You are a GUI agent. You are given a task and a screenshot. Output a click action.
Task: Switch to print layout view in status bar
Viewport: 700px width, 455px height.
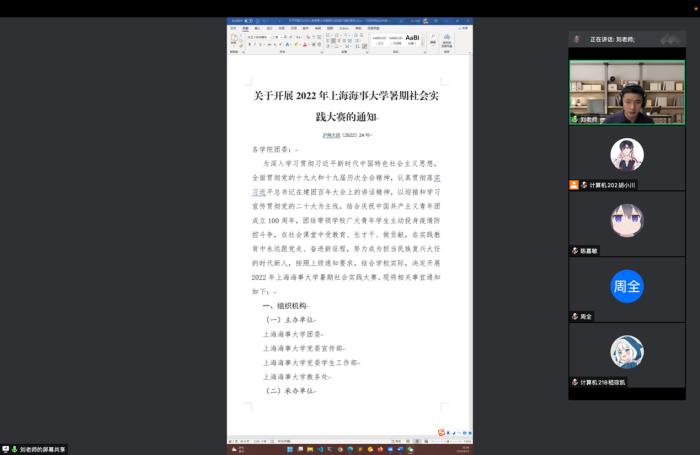(417, 441)
